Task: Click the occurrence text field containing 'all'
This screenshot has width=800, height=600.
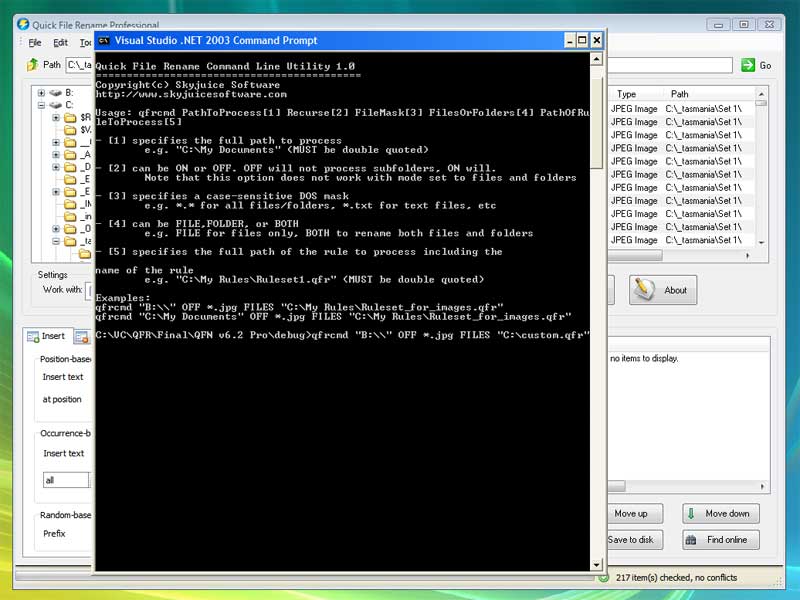Action: coord(64,480)
